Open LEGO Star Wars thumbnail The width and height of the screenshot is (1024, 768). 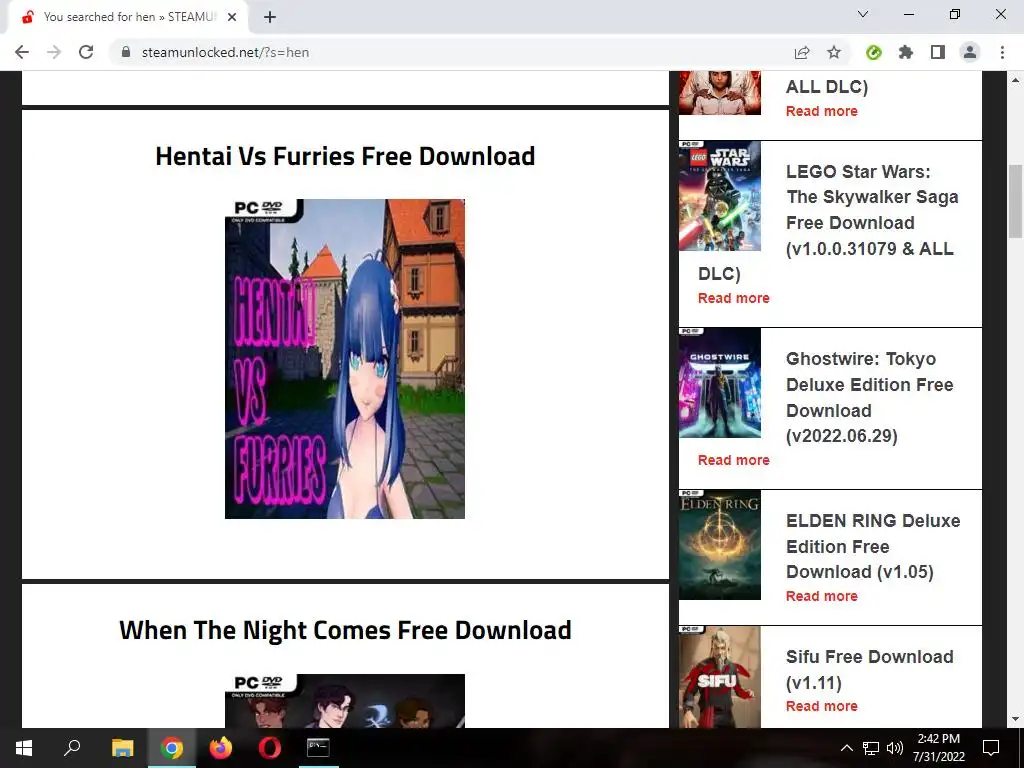tap(720, 196)
